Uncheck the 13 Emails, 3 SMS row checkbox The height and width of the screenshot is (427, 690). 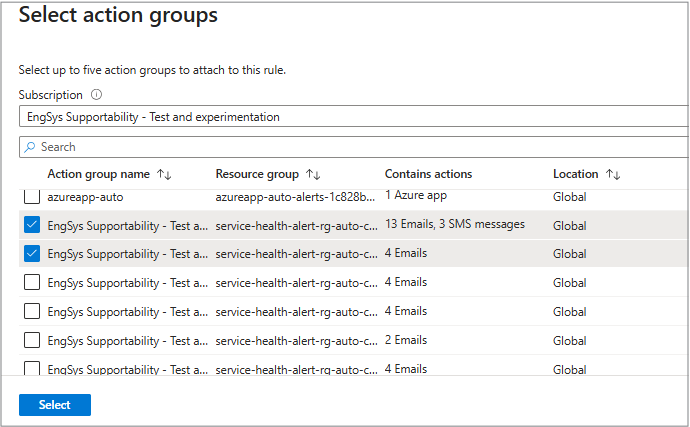[x=32, y=225]
